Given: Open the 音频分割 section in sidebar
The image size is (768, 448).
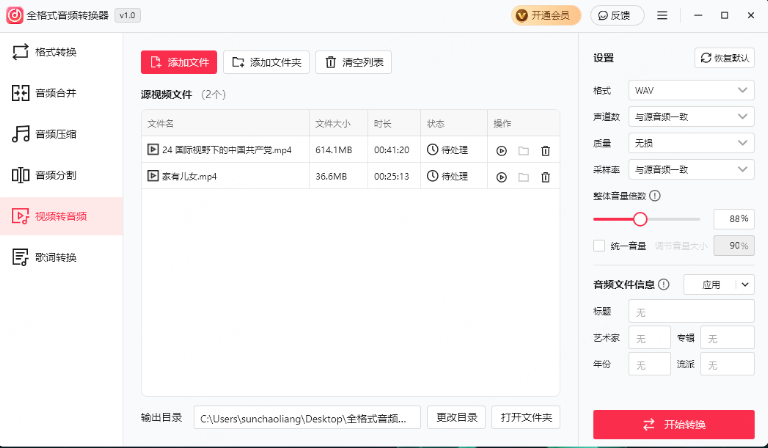Looking at the screenshot, I should click(61, 175).
